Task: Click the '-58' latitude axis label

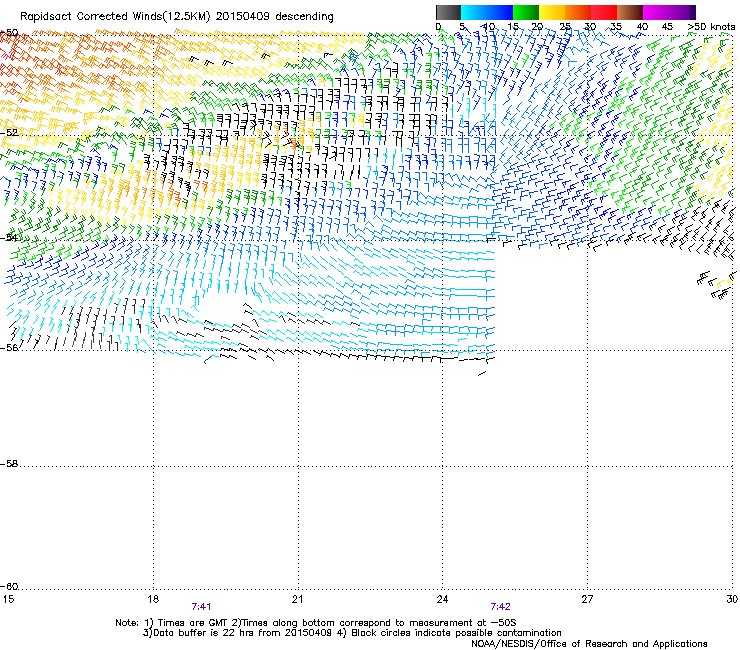Action: click(9, 464)
